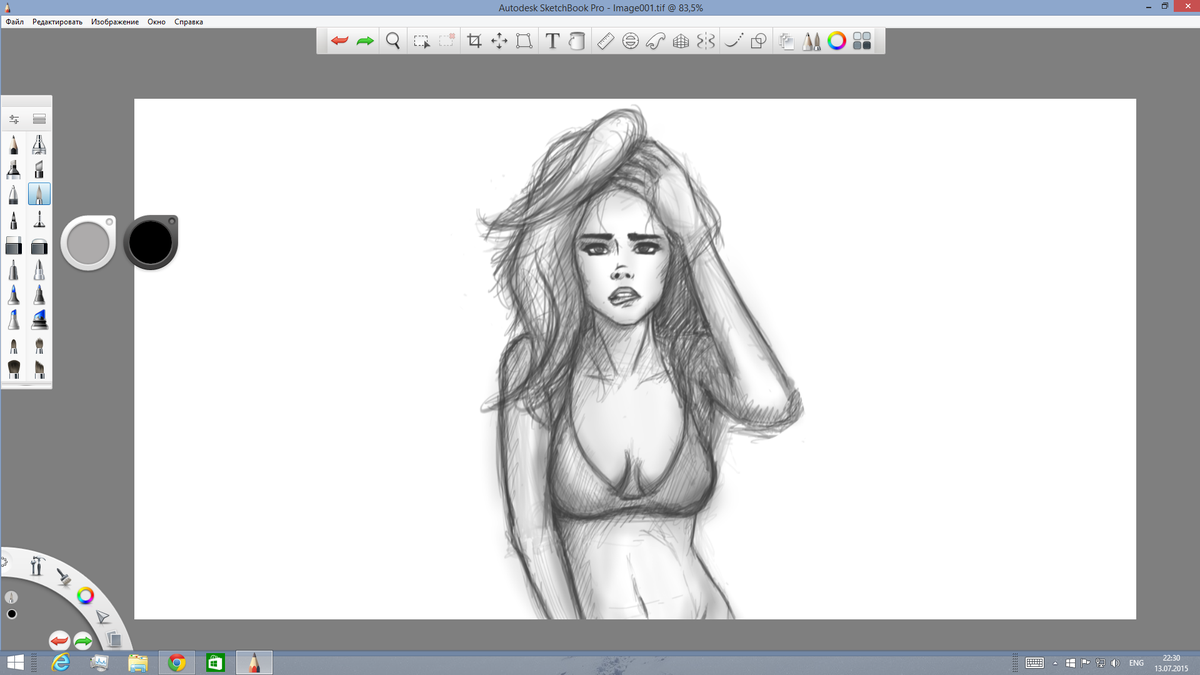1200x675 pixels.
Task: Click the ENG language indicator
Action: pyautogui.click(x=1136, y=663)
